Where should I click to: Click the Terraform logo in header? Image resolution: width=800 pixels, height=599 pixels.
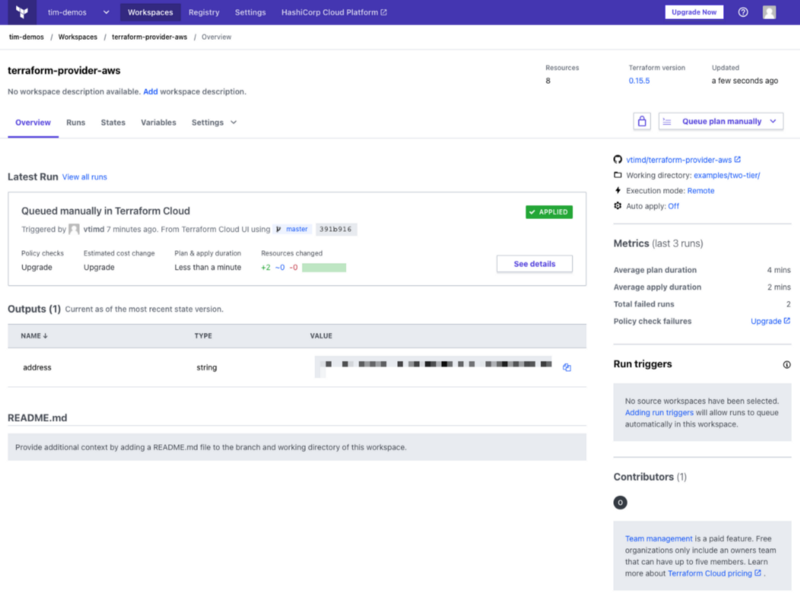(x=21, y=12)
